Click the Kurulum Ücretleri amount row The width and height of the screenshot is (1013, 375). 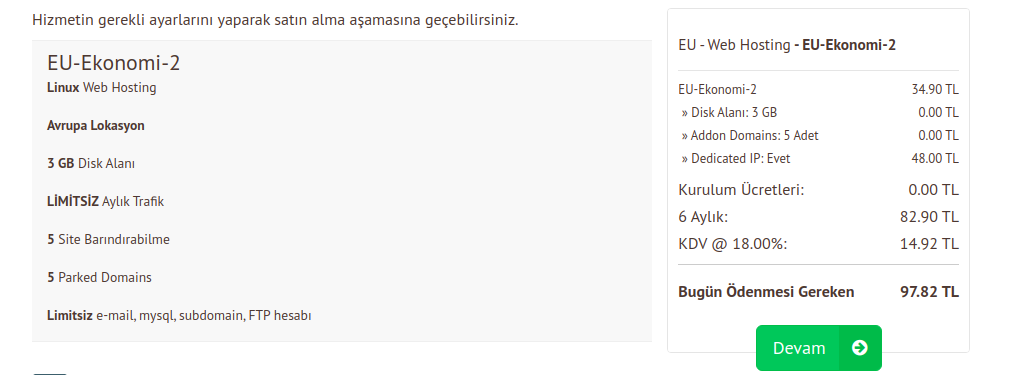pos(819,190)
